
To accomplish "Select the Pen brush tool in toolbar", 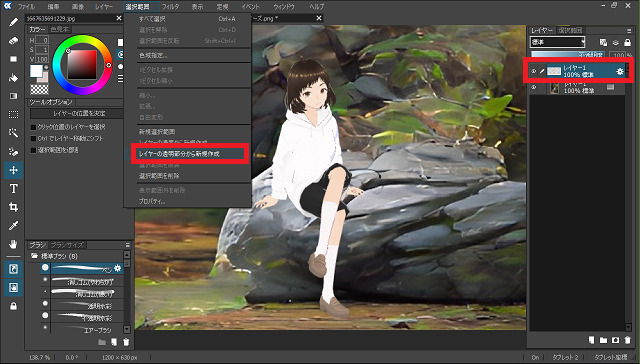I will pyautogui.click(x=13, y=22).
